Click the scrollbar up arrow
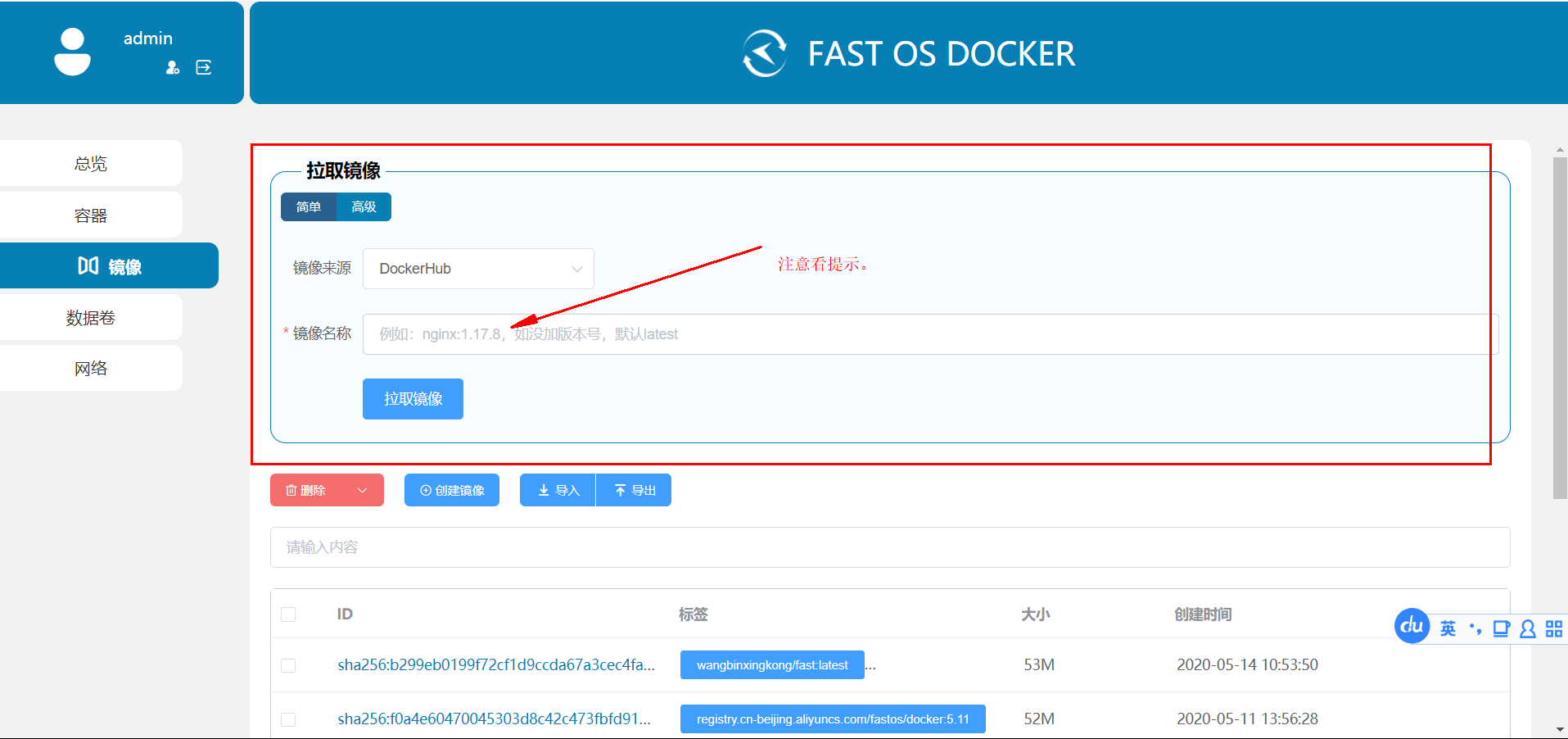Viewport: 1568px width, 739px height. coord(1560,150)
